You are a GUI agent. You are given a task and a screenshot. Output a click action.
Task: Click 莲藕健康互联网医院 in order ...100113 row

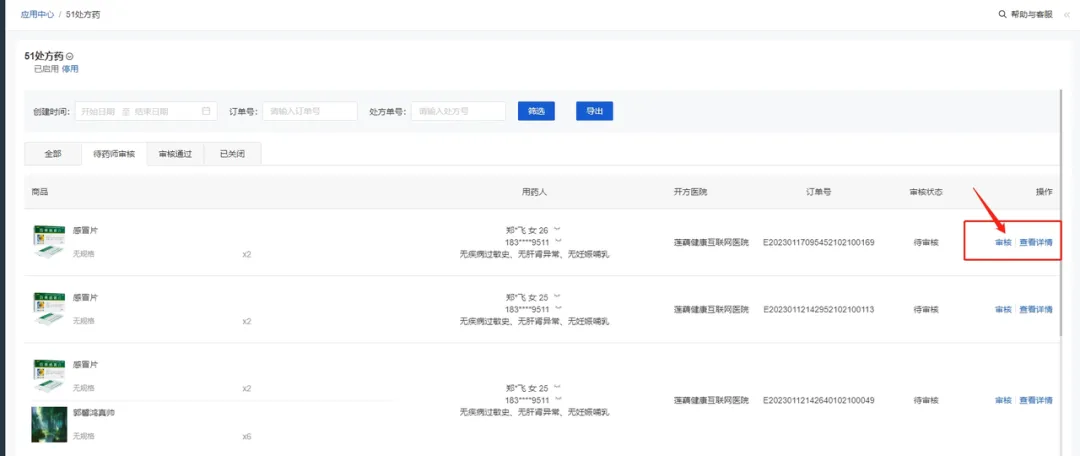(711, 310)
